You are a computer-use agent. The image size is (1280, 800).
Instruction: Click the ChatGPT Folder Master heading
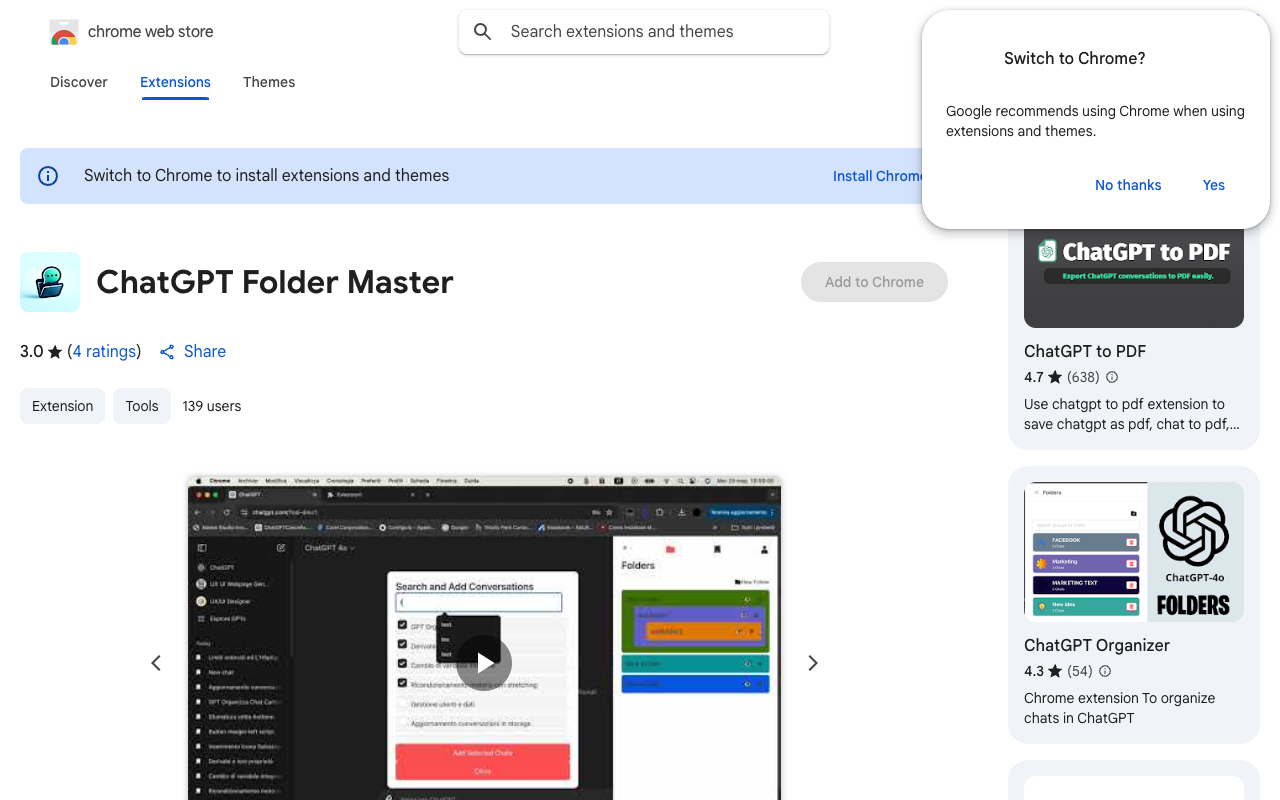(x=275, y=282)
